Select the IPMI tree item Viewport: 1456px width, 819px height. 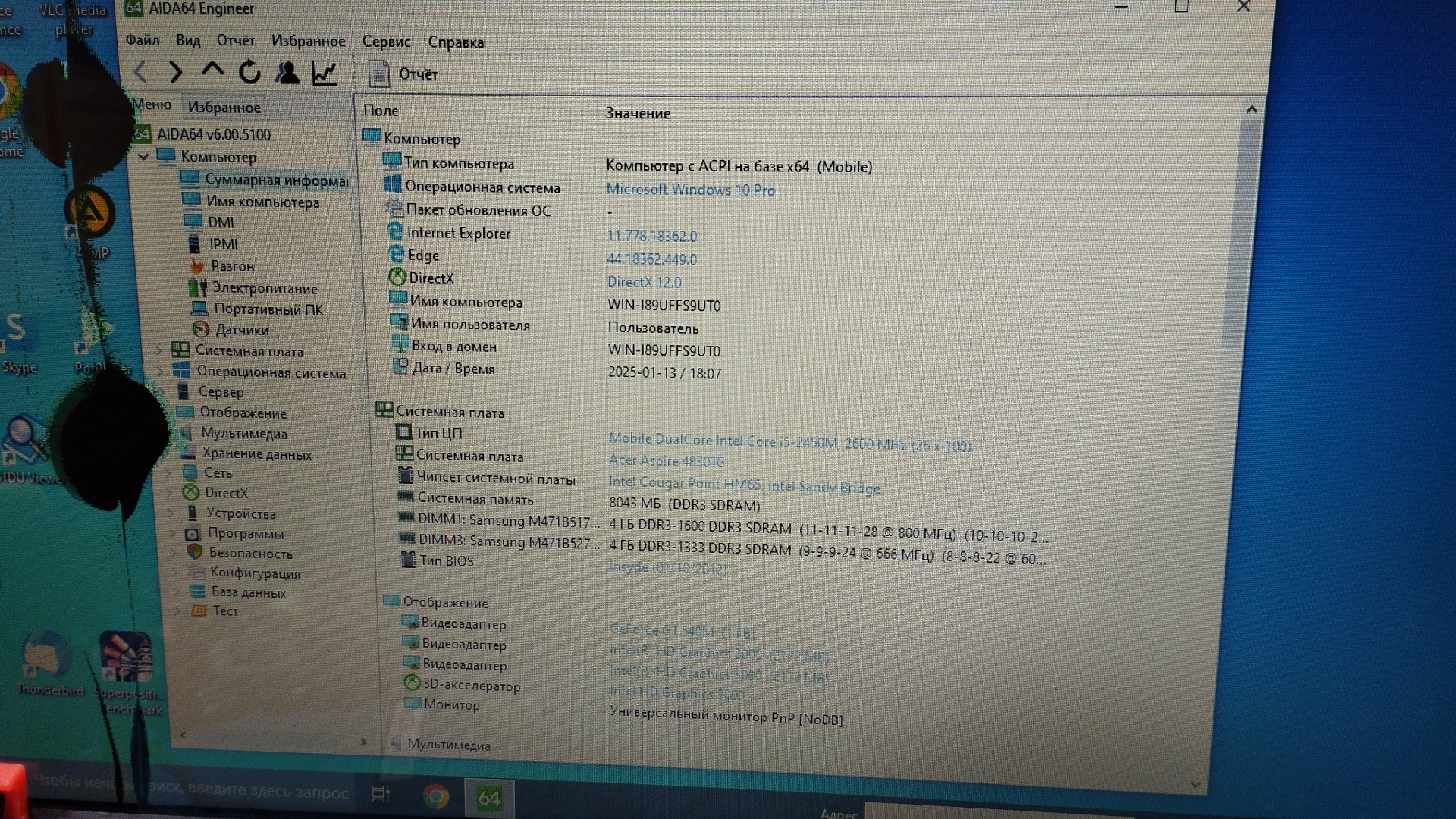[x=213, y=244]
